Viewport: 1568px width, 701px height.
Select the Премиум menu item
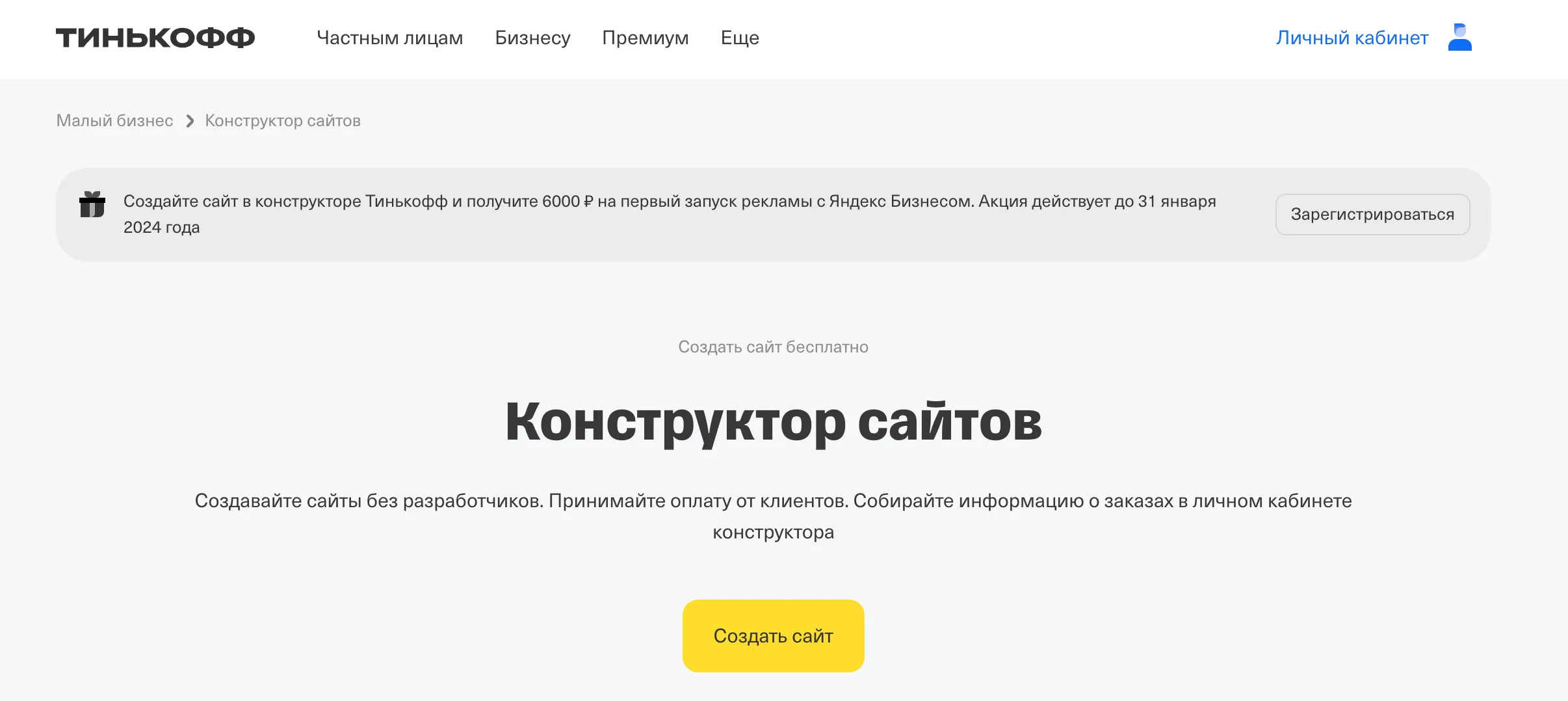tap(646, 38)
